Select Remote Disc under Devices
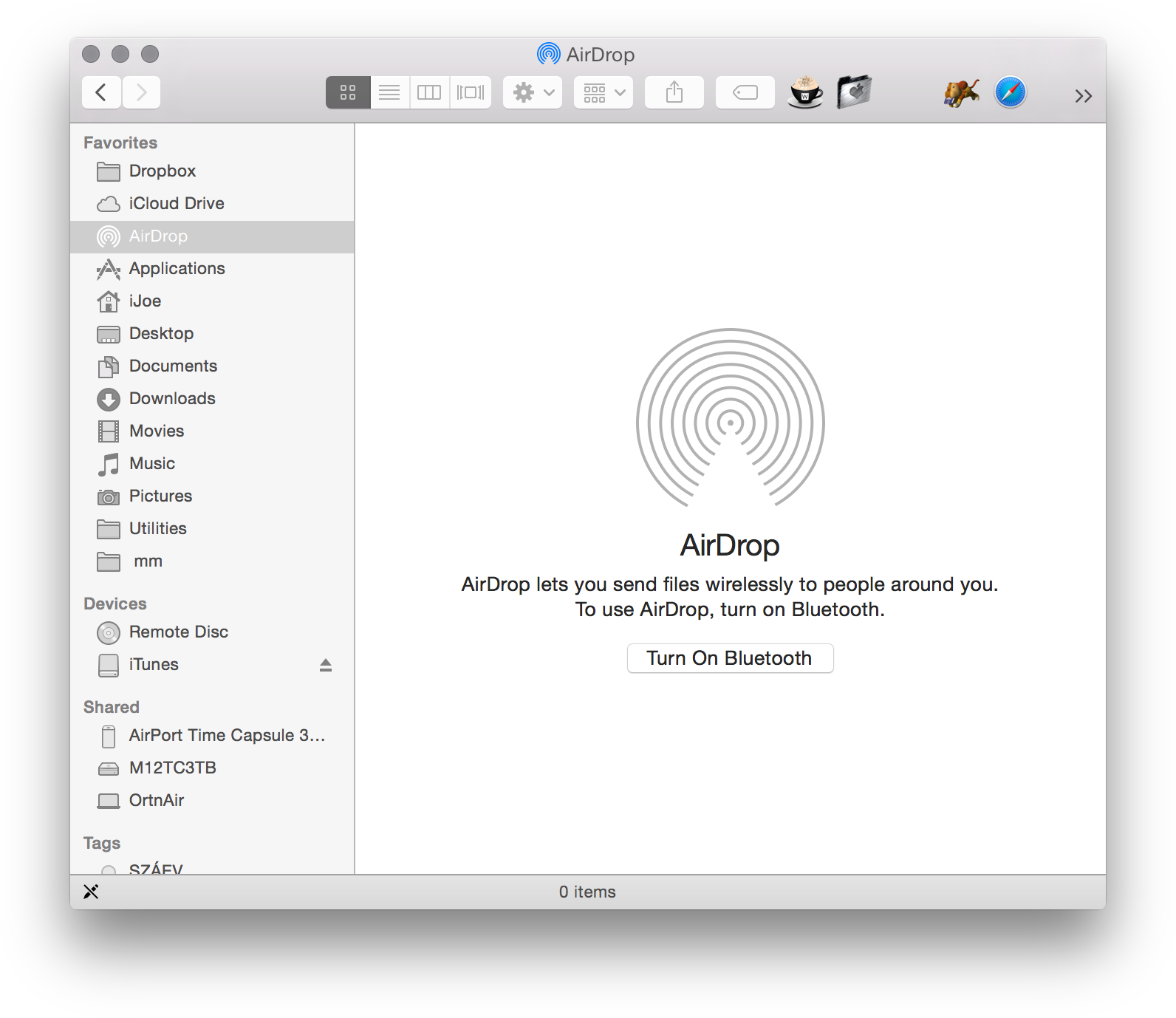This screenshot has width=1176, height=1018. click(212, 632)
